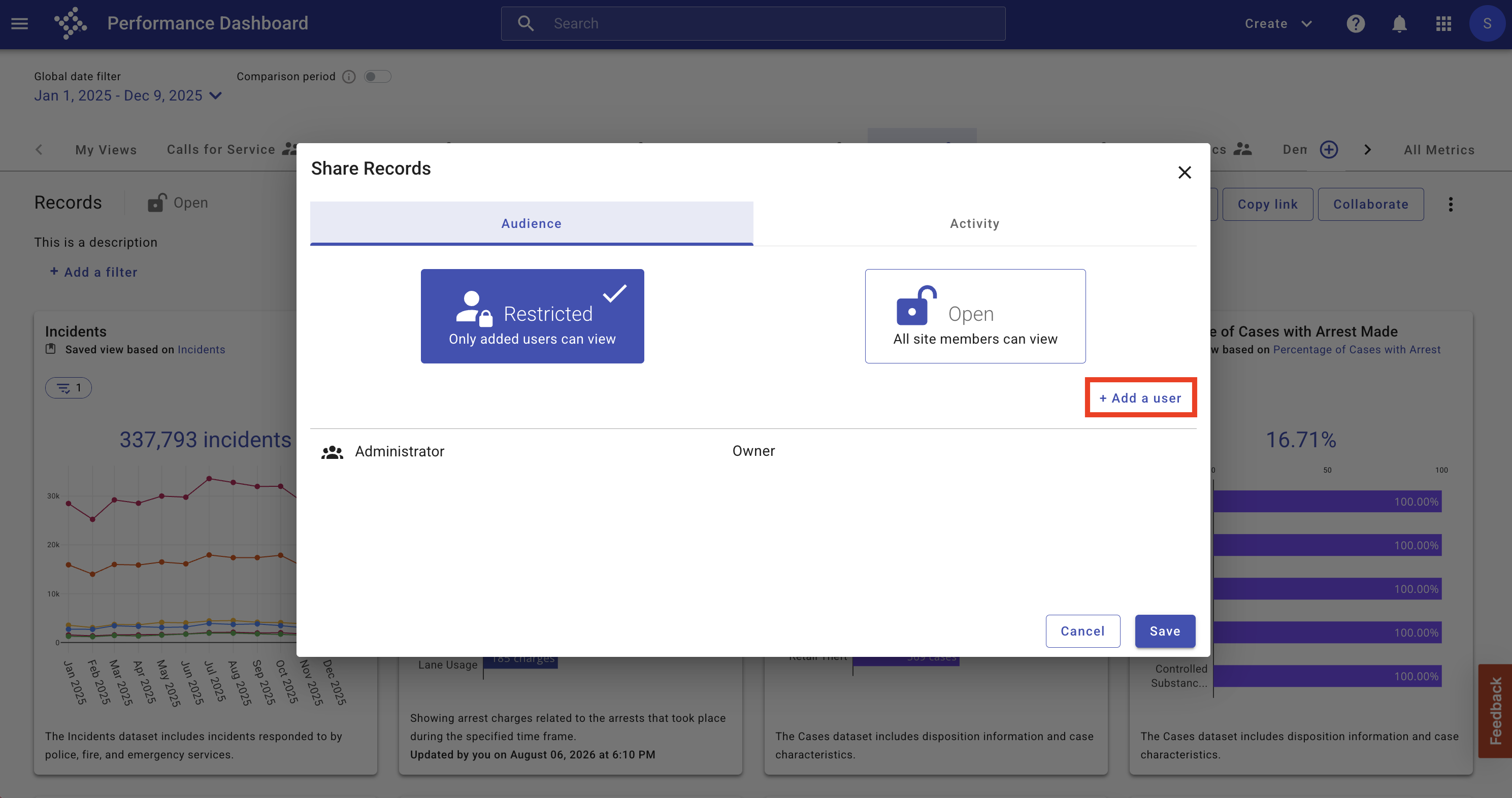
Task: Click comparison period info icon
Action: [349, 77]
